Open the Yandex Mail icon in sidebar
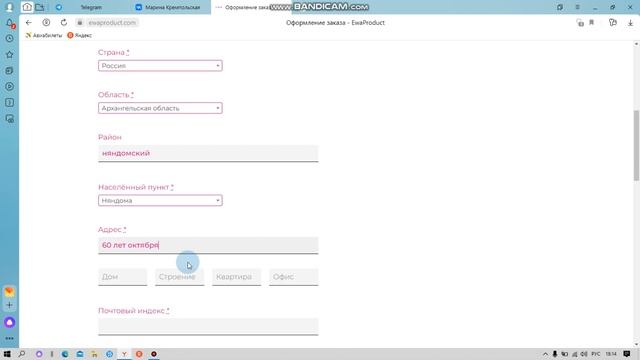The image size is (640, 360). pyautogui.click(x=9, y=291)
